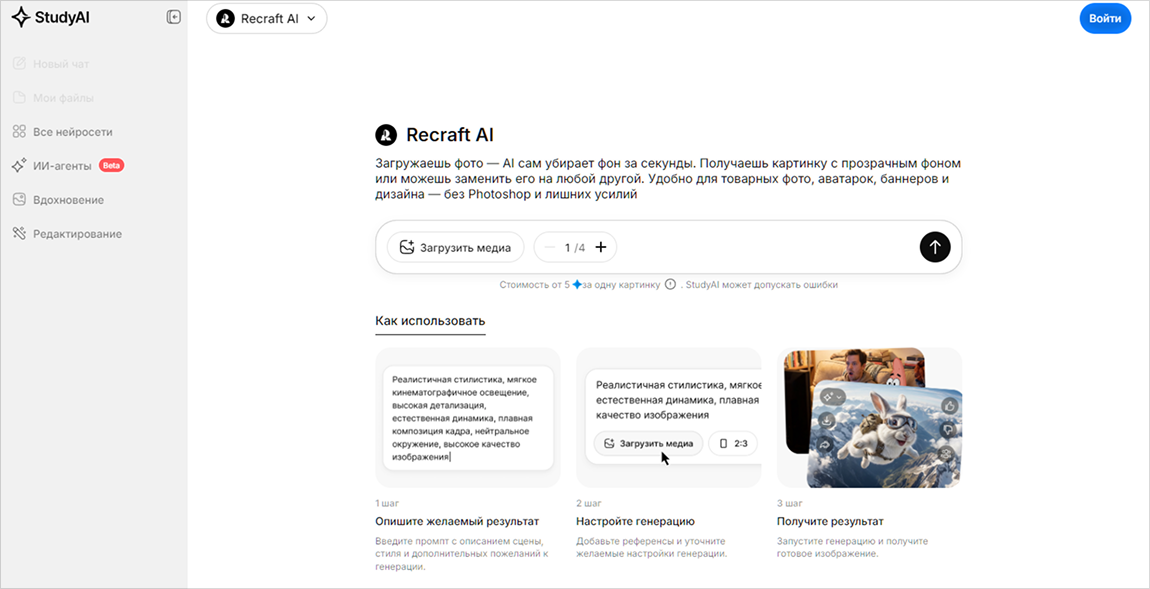
Task: Click the like icon on rabbit image
Action: tap(948, 404)
